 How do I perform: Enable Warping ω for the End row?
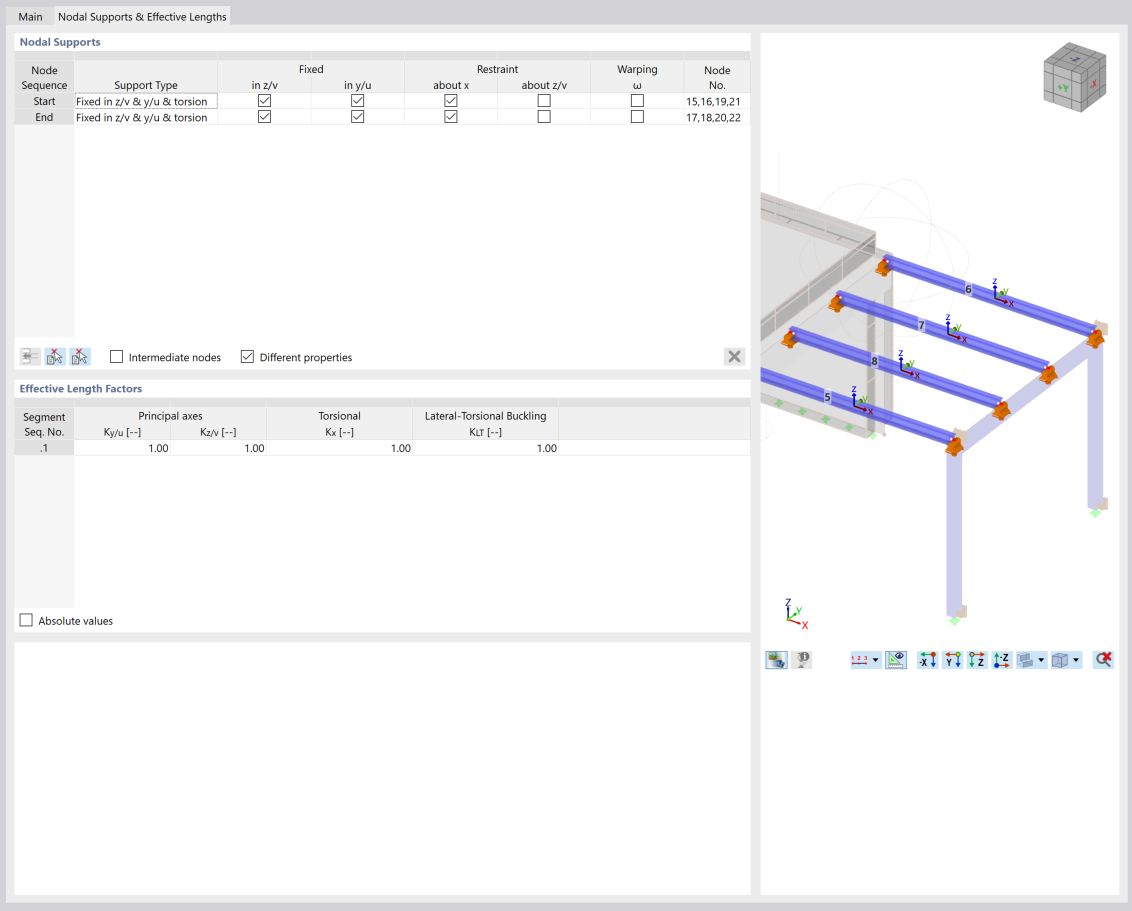[x=637, y=116]
